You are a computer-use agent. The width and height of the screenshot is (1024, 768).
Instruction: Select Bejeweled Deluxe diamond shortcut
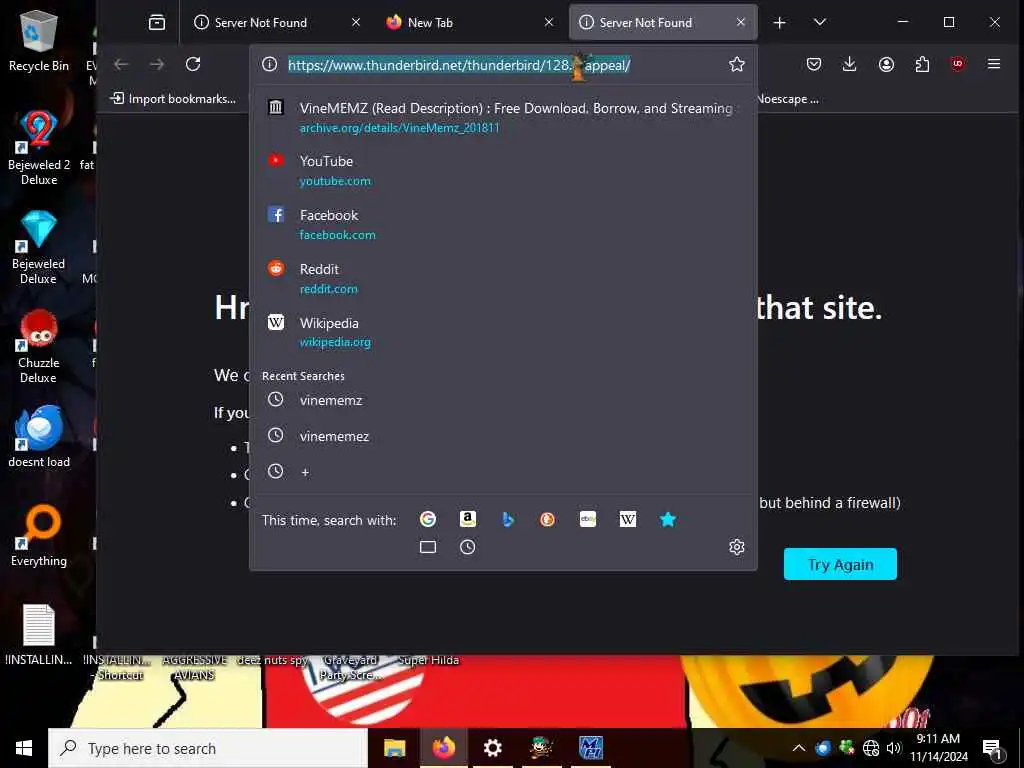39,247
